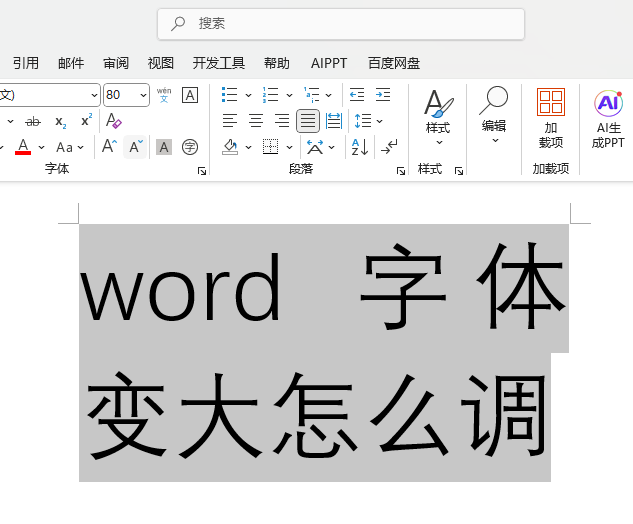The image size is (633, 524).
Task: Open the 视图 tab
Action: point(161,63)
